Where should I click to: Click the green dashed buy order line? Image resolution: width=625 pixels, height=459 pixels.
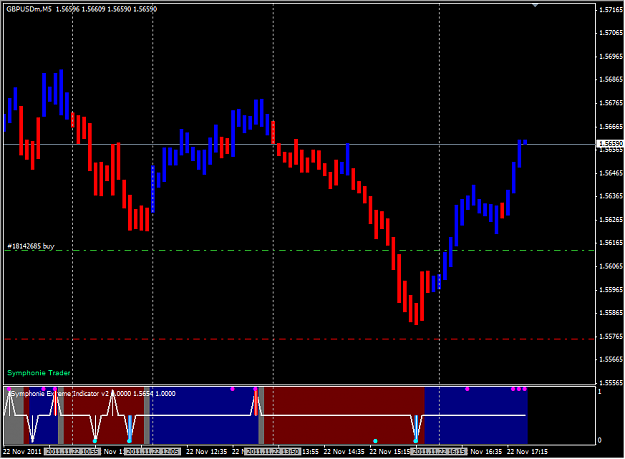pos(299,251)
